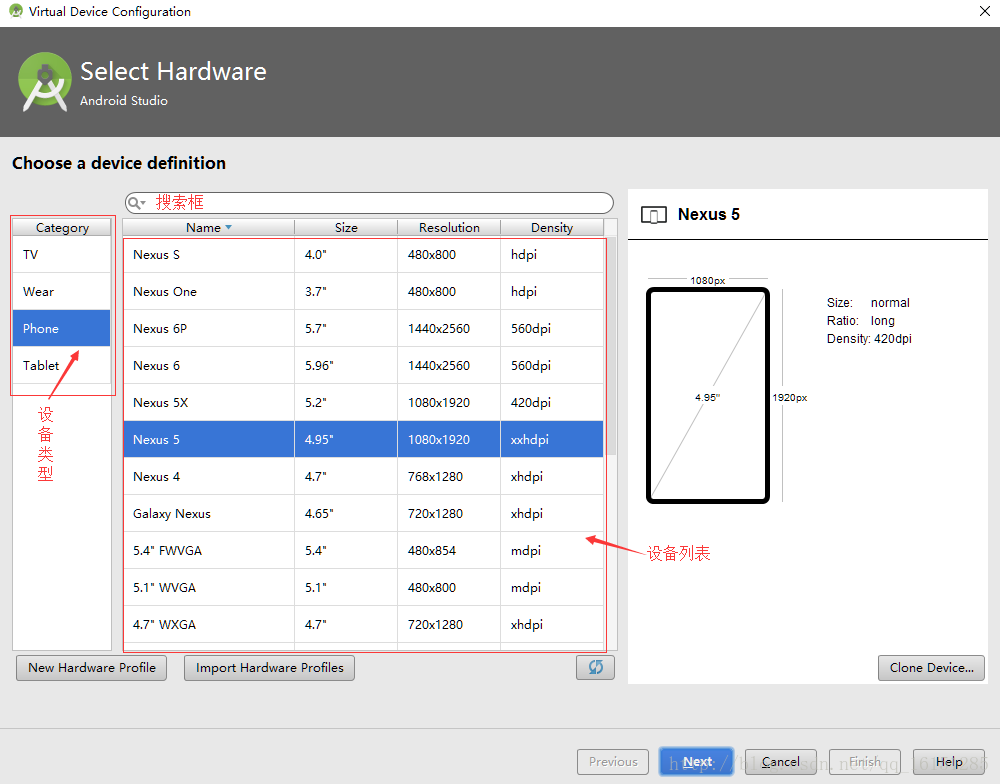The width and height of the screenshot is (1000, 784).
Task: Select the Tablet category
Action: 62,366
